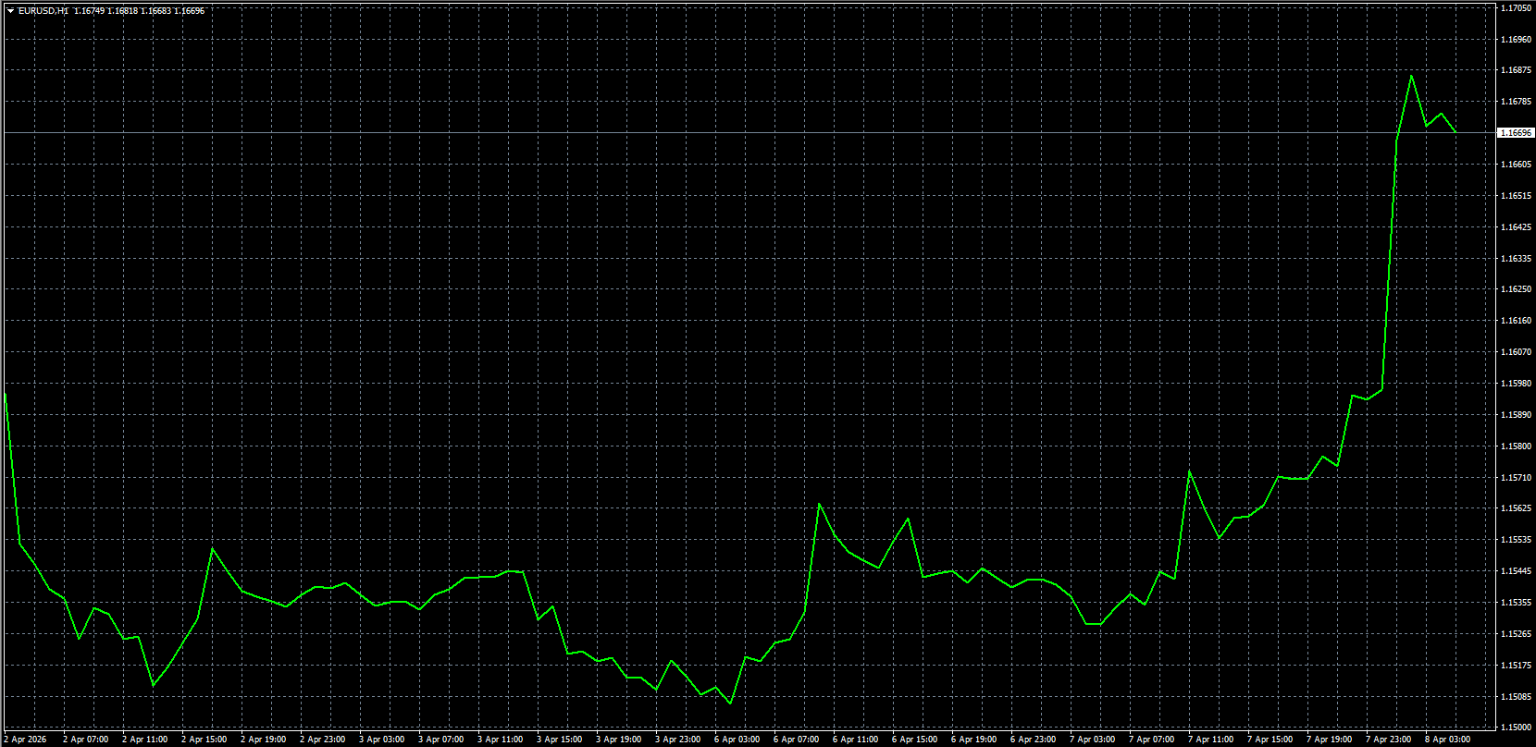The height and width of the screenshot is (747, 1536).
Task: Click the 2 Apr 11:00 time label
Action: (x=145, y=740)
